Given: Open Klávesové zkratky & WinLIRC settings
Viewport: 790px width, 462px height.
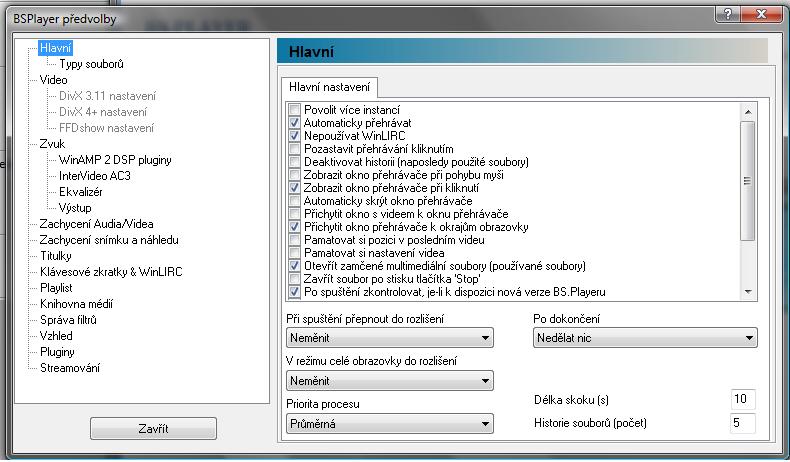Looking at the screenshot, I should coord(111,272).
